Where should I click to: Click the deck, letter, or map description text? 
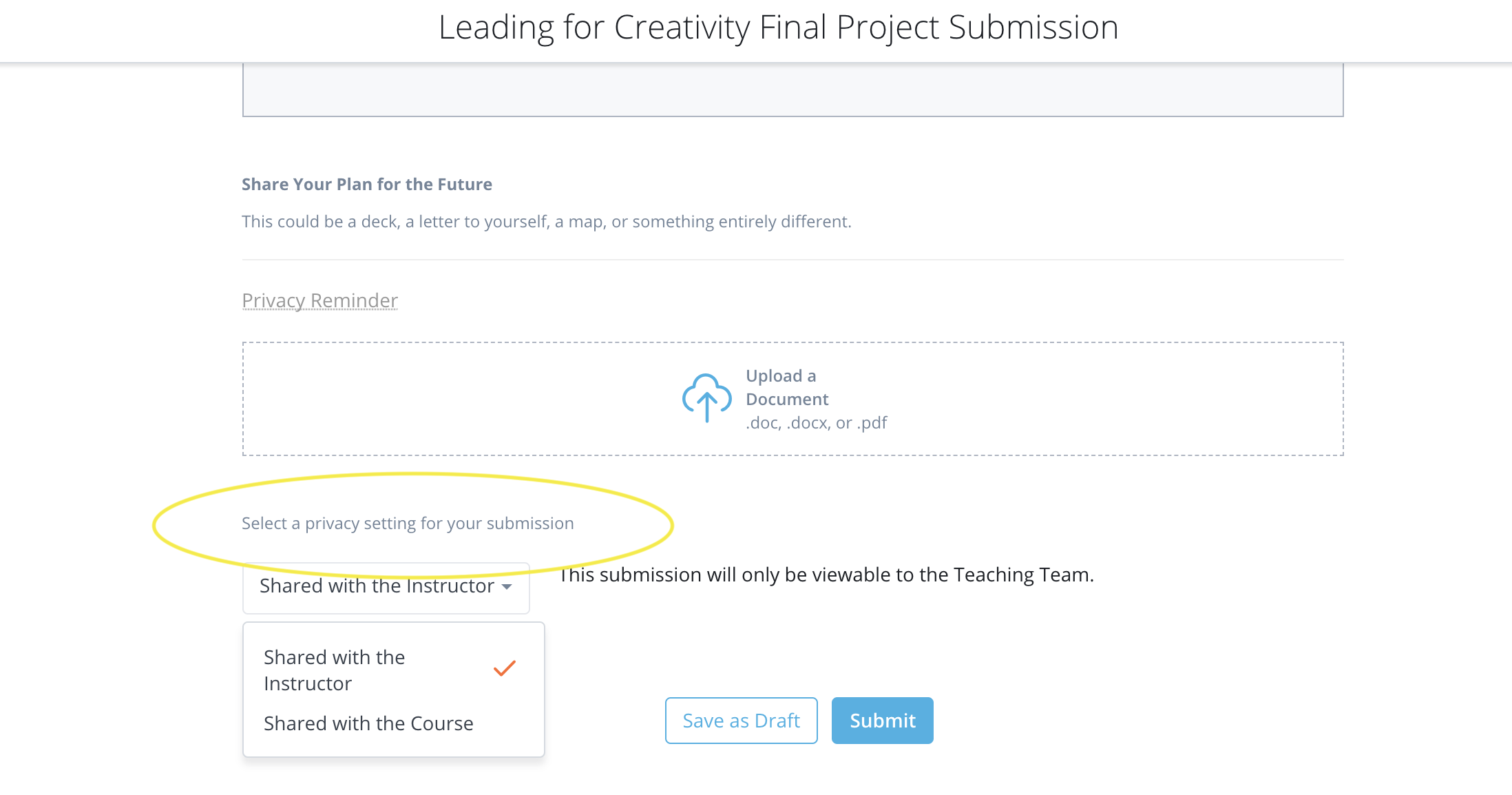(546, 222)
